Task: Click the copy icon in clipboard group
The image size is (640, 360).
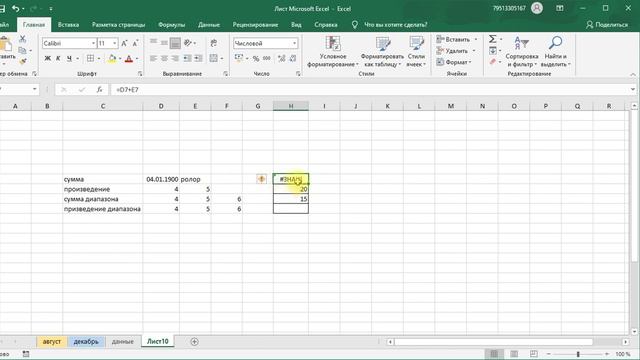Action: coord(22,50)
